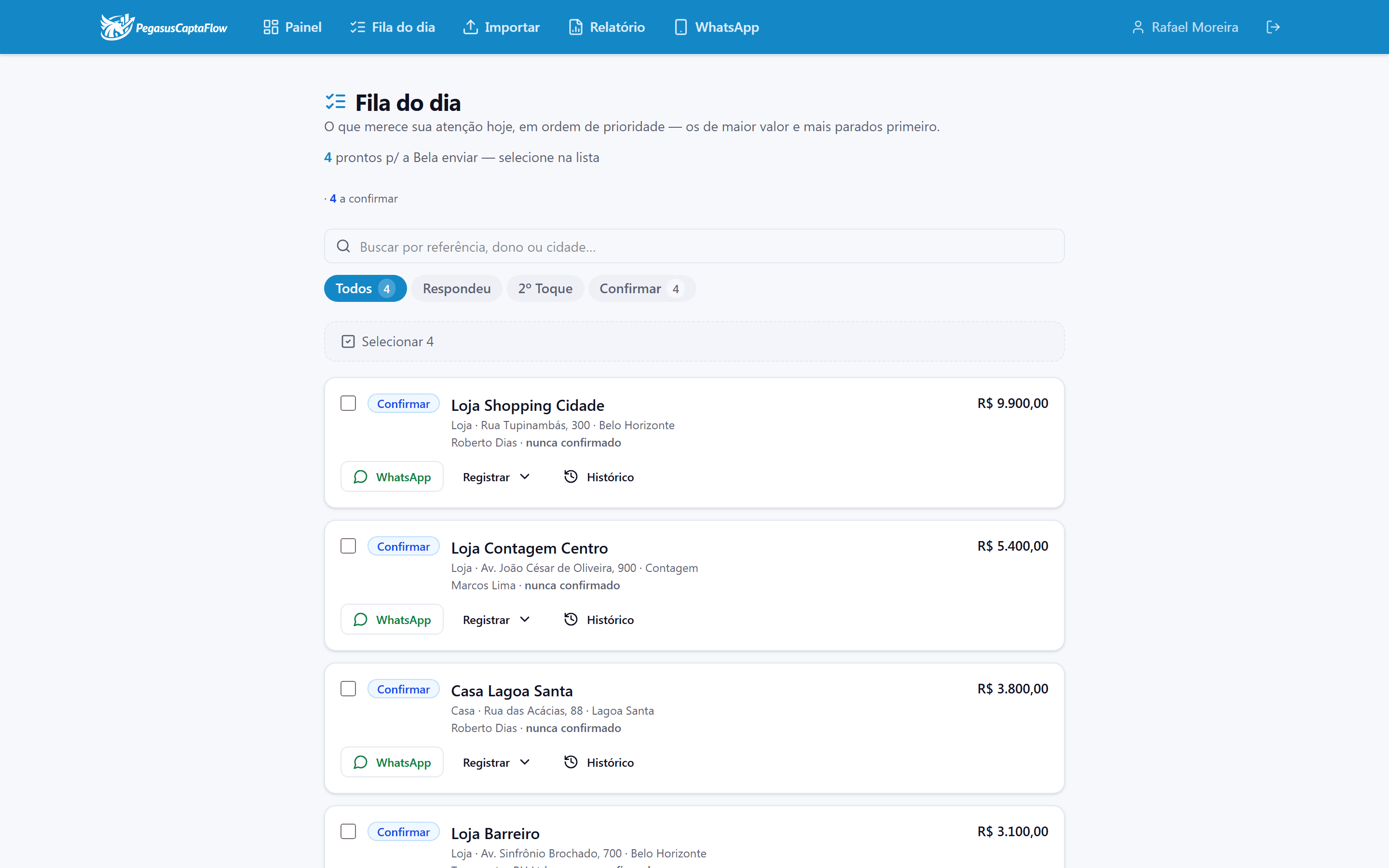The width and height of the screenshot is (1389, 868).
Task: Select the Confirmar filter tab
Action: click(642, 288)
